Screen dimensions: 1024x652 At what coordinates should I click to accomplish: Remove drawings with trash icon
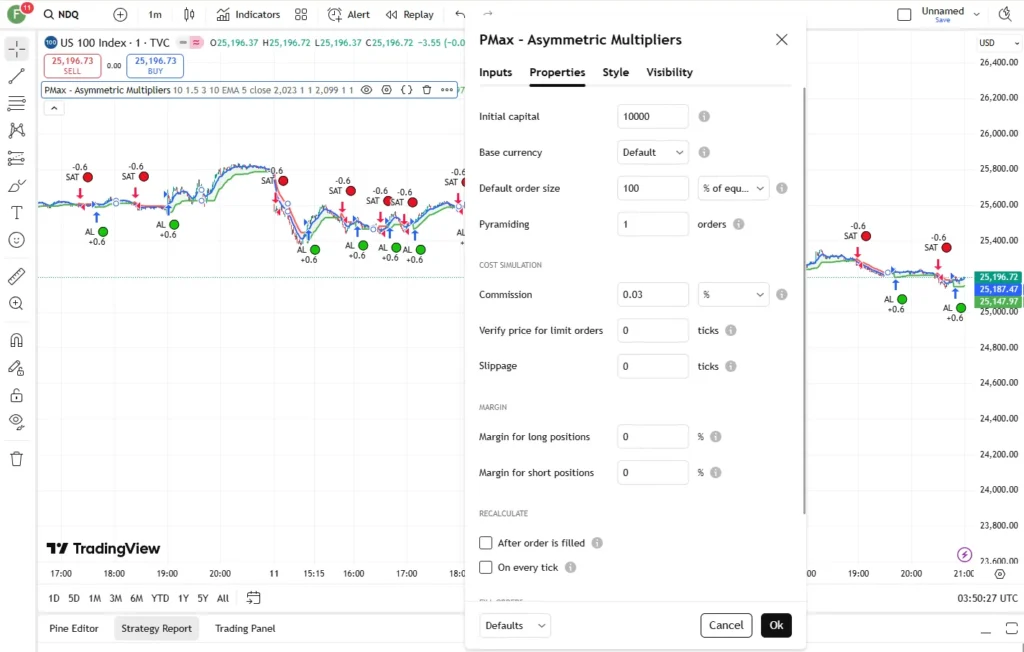17,459
